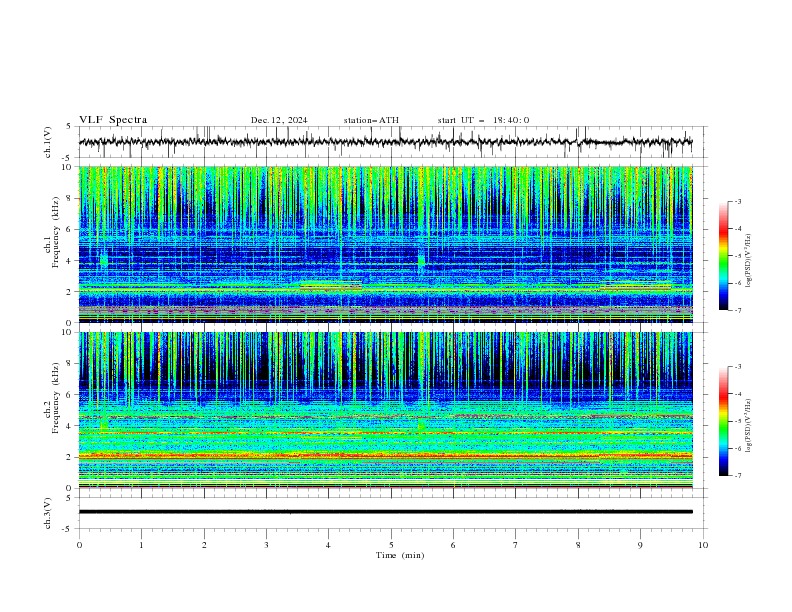Click the ch.1 'Frequency (kHz)' axis label
This screenshot has height=612, width=792.
pos(56,233)
